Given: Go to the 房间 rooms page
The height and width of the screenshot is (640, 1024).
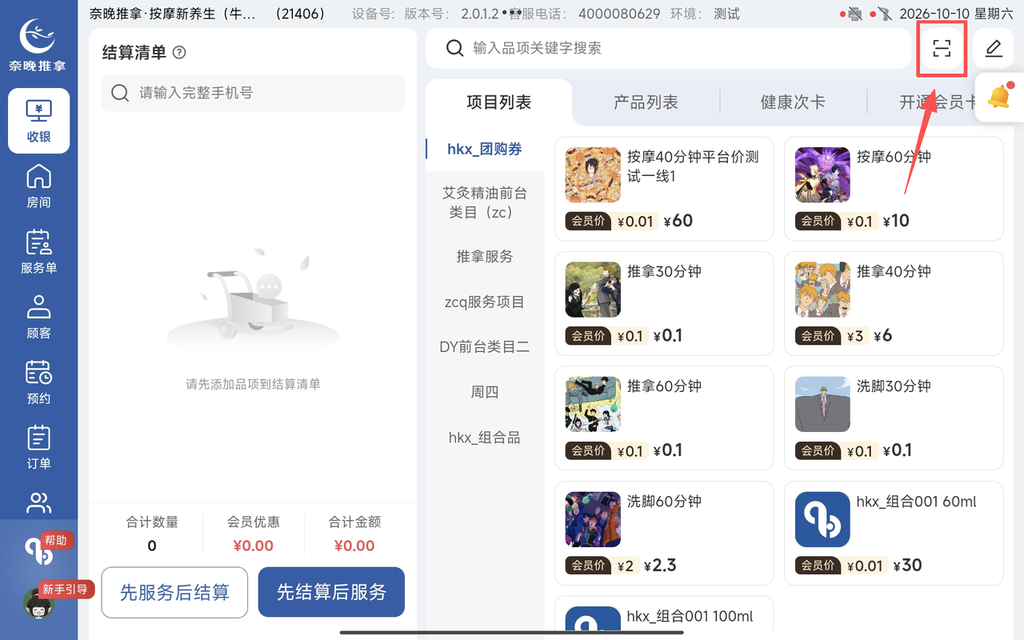Looking at the screenshot, I should [39, 186].
